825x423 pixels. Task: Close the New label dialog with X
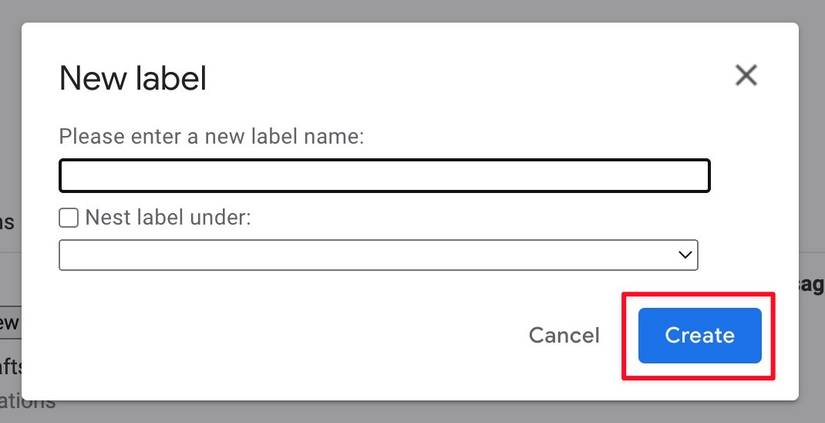(x=746, y=75)
